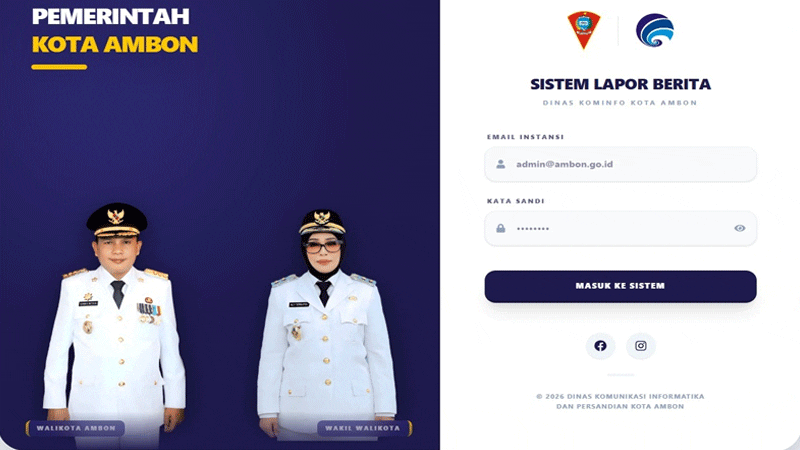The width and height of the screenshot is (800, 450).
Task: Click the user icon in email field
Action: click(501, 164)
